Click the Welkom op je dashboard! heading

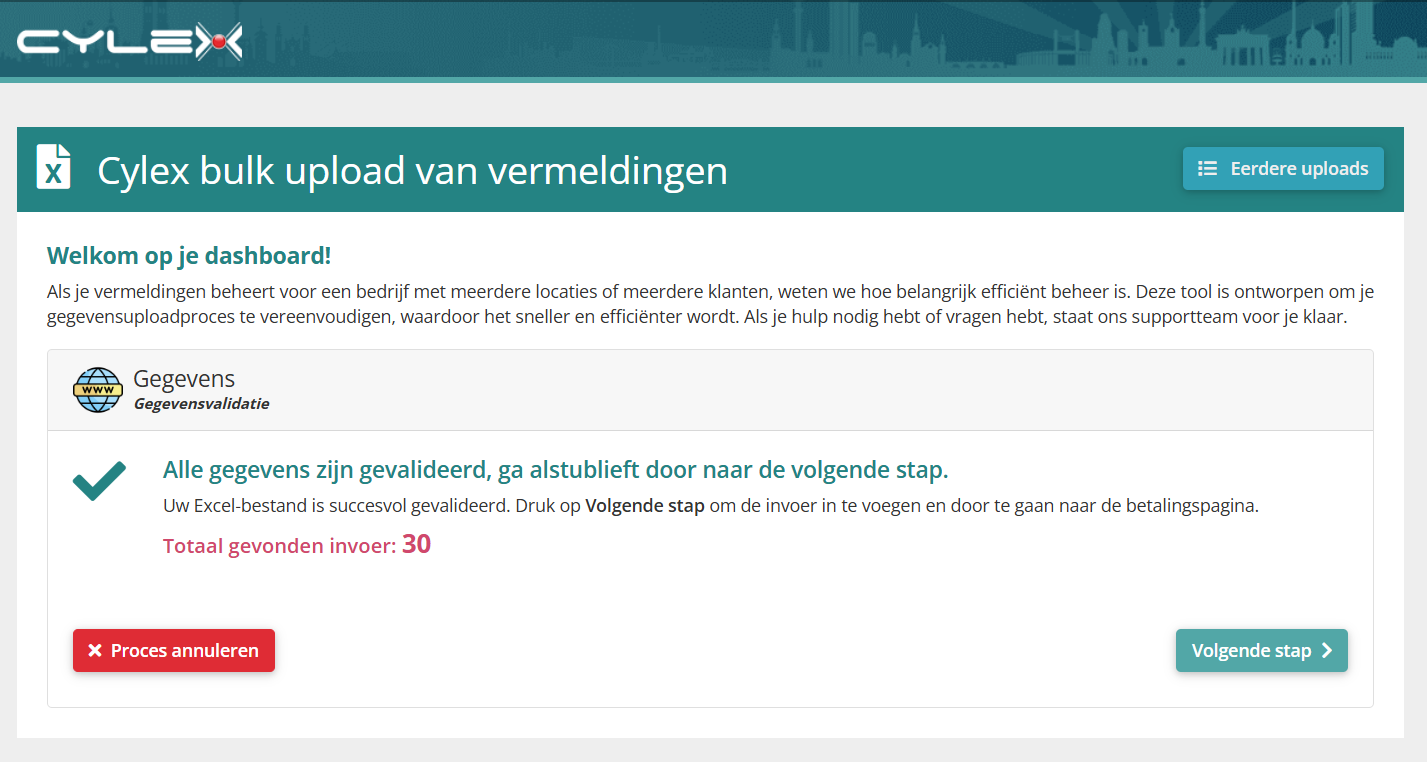(x=189, y=256)
